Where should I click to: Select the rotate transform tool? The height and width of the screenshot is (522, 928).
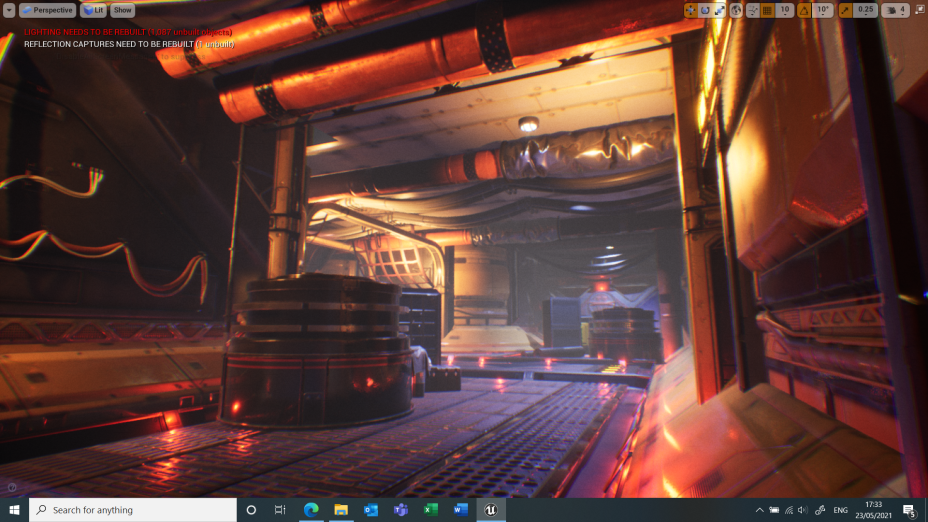(705, 10)
